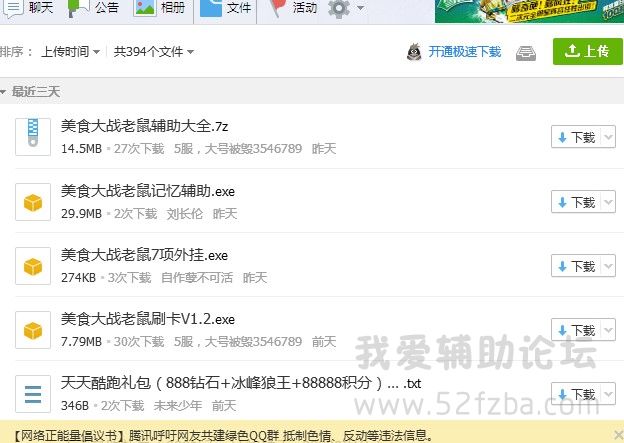Click the 开通极速下载 link

click(464, 52)
